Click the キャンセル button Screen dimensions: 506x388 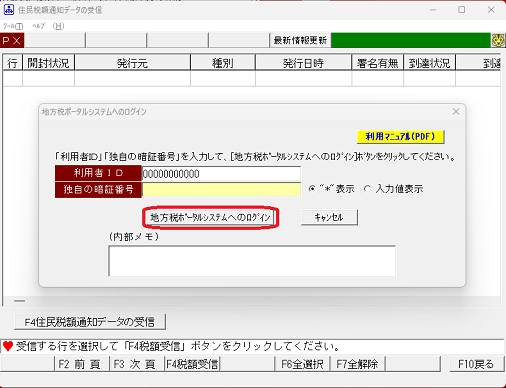329,218
